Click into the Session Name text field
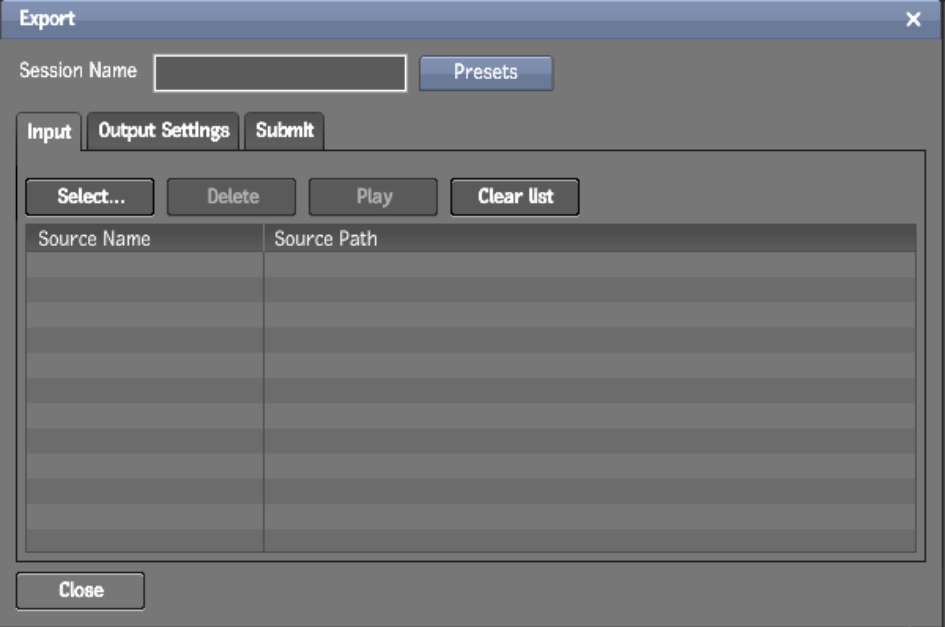The image size is (945, 627). pyautogui.click(x=280, y=73)
